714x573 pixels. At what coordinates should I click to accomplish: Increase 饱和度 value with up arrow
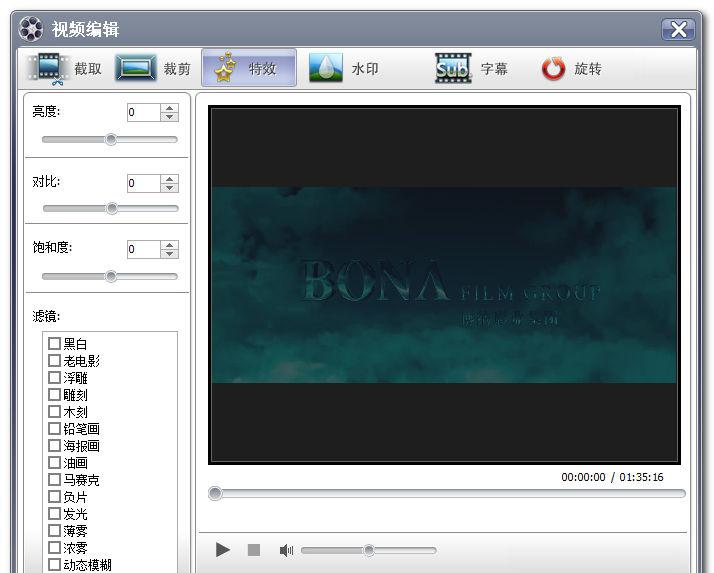pyautogui.click(x=169, y=245)
